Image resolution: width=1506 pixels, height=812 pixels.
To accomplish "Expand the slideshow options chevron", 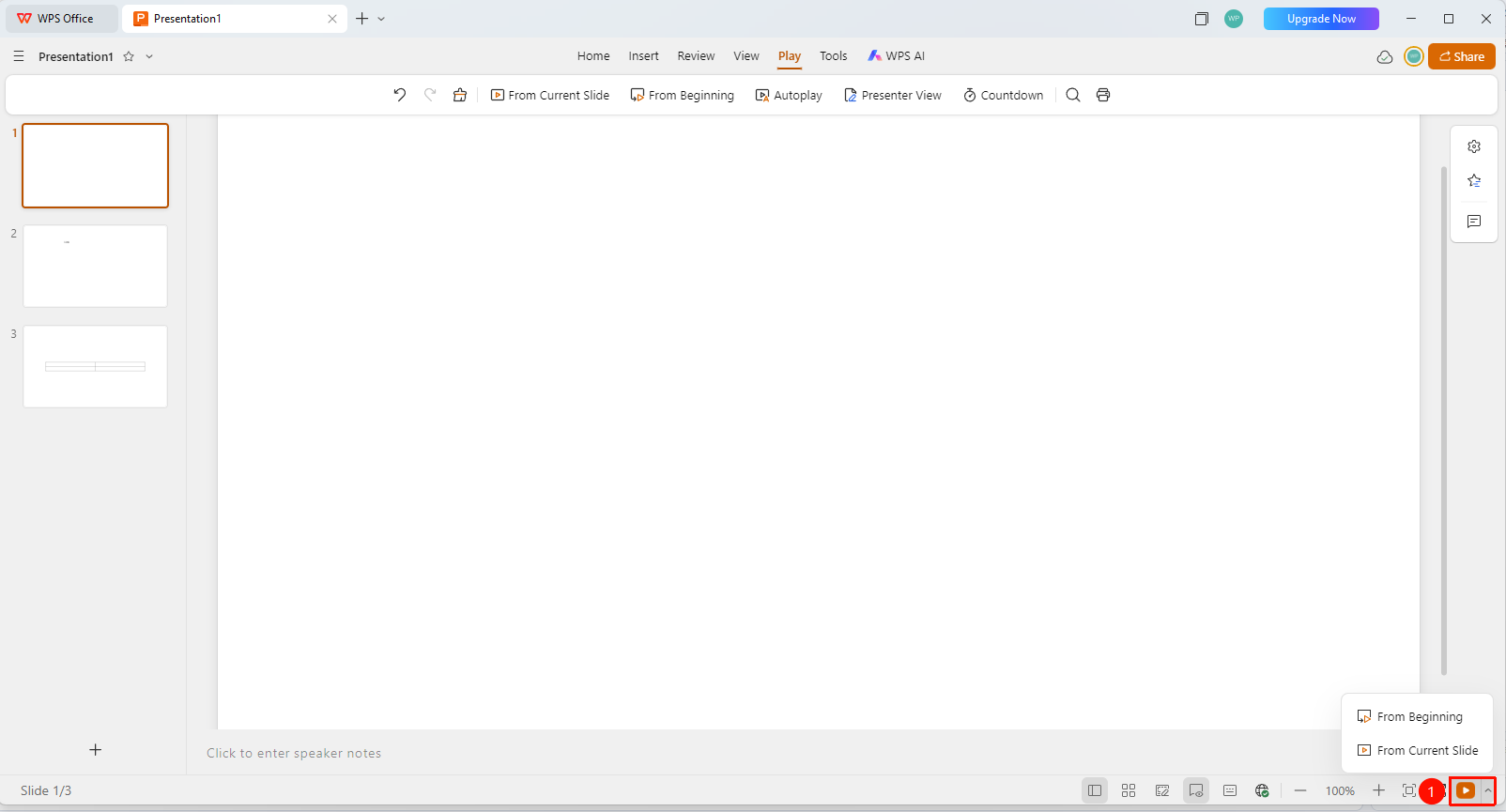I will coord(1488,790).
